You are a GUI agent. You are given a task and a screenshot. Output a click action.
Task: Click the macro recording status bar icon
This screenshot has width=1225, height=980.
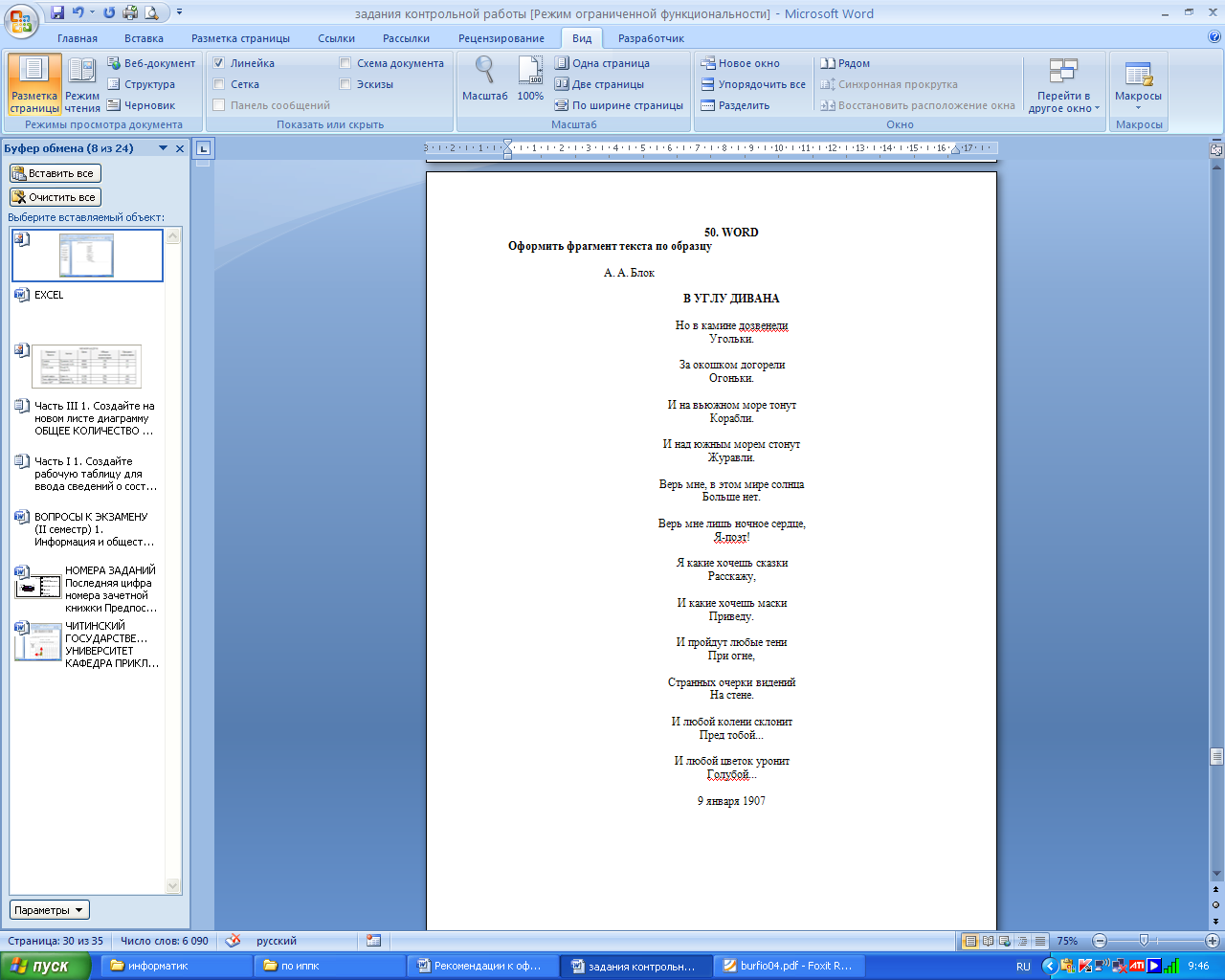(373, 941)
